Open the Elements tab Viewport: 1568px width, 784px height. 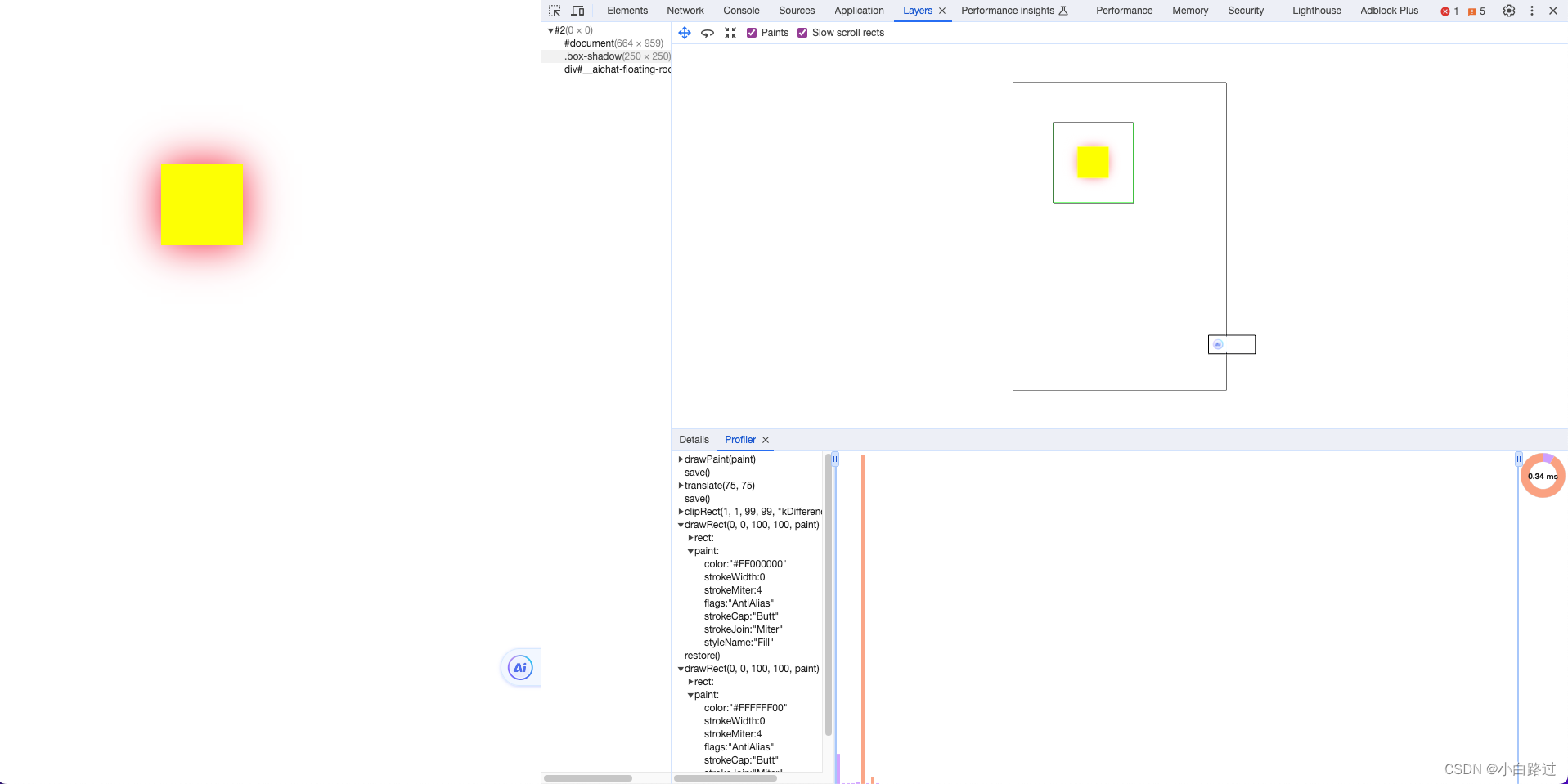627,11
